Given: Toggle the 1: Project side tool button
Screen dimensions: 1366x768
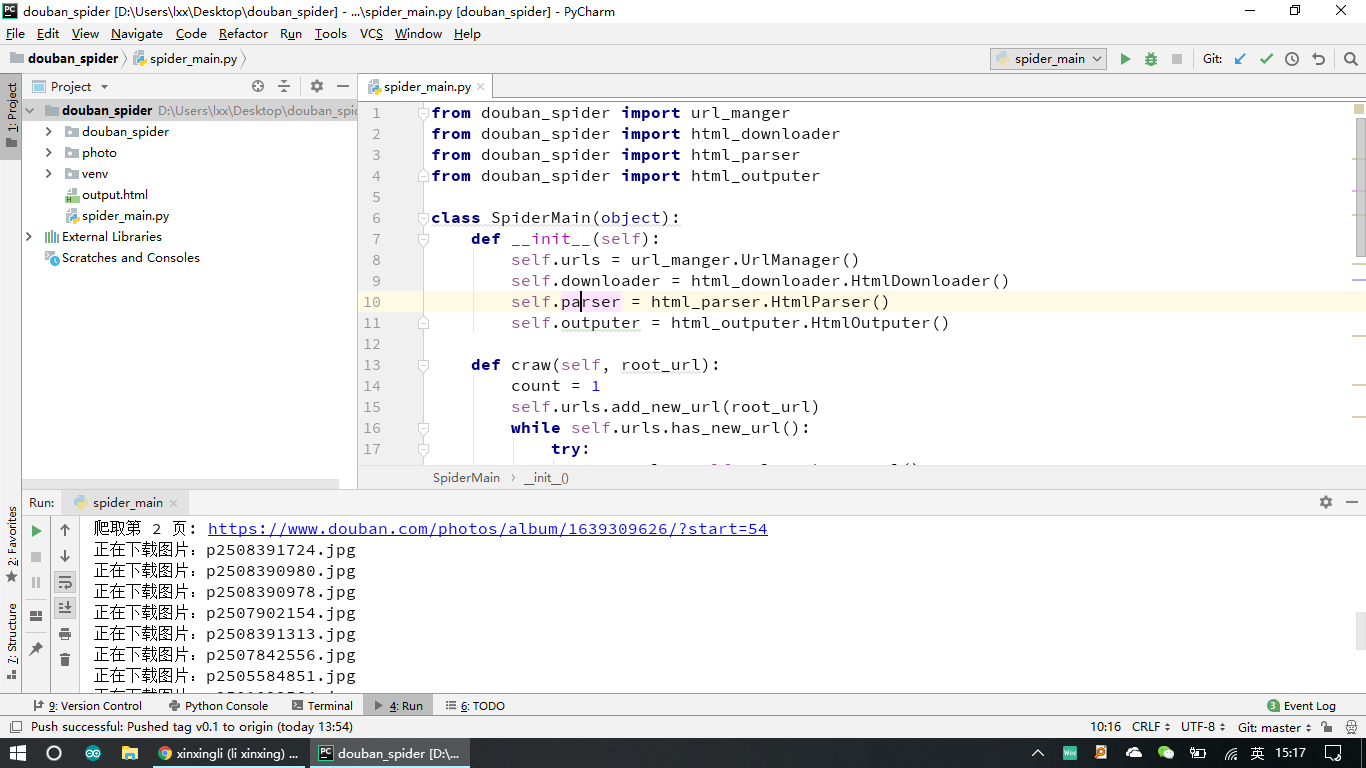Looking at the screenshot, I should (12, 116).
